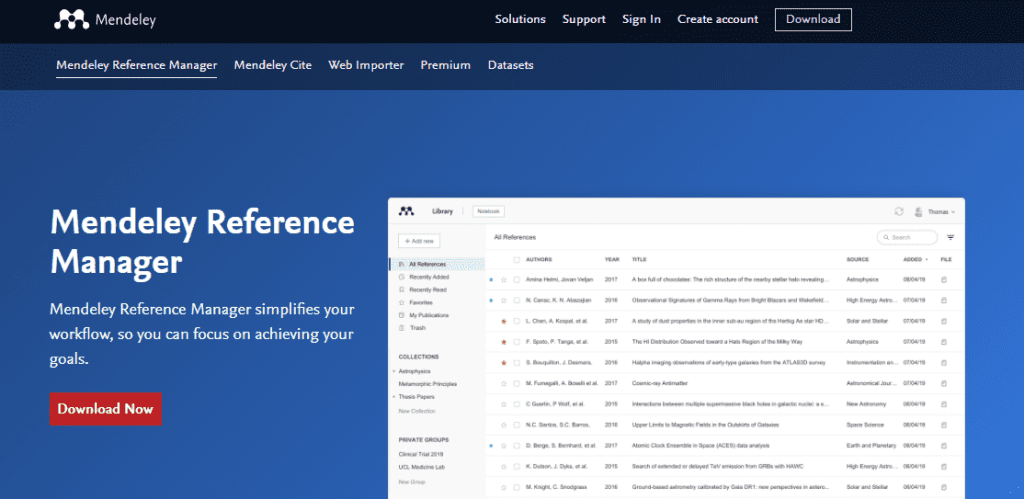Tick the checkbox for S. Bouquillon row
This screenshot has width=1024, height=499.
[517, 362]
